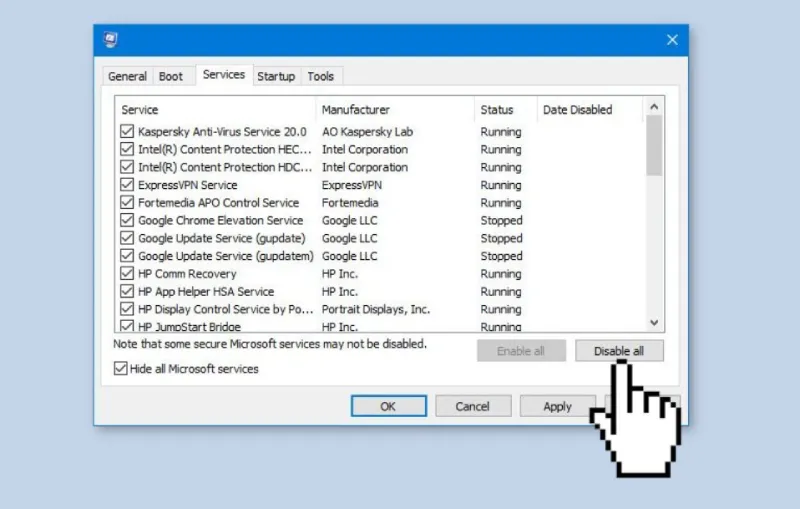This screenshot has height=509, width=800.
Task: Click ExpressVPN manufacturer cell text
Action: (352, 185)
